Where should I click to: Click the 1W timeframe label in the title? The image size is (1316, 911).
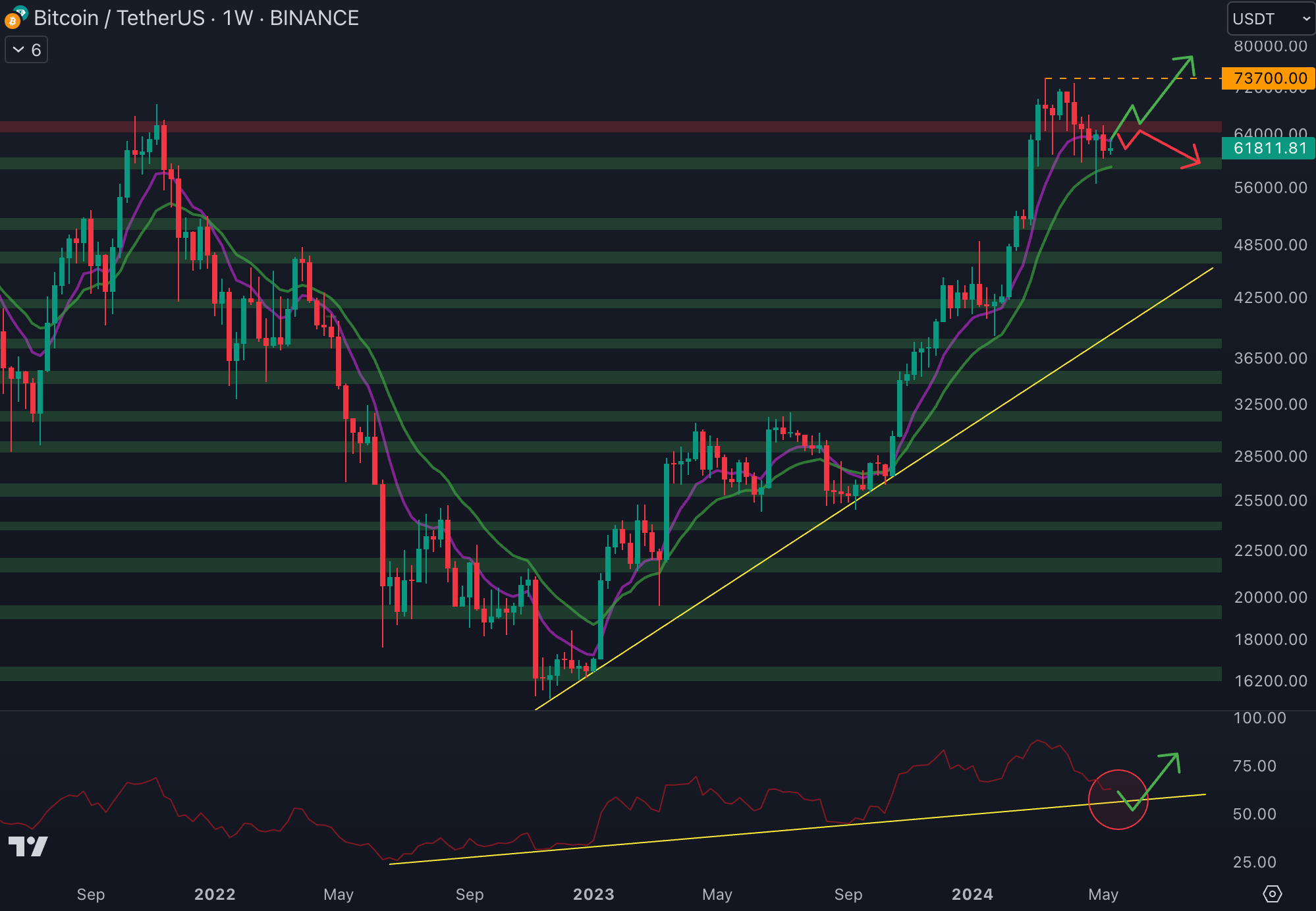click(x=237, y=18)
